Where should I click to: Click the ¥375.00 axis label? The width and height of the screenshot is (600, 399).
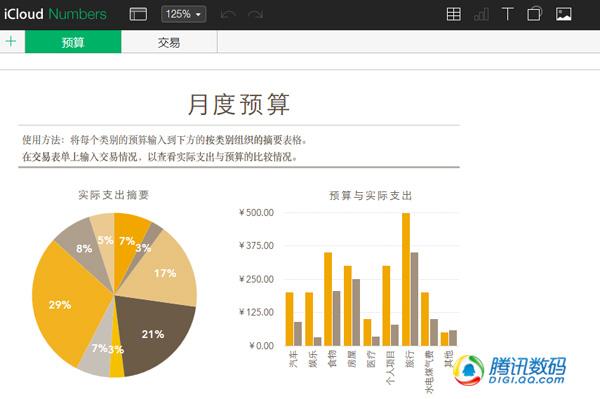[x=256, y=246]
